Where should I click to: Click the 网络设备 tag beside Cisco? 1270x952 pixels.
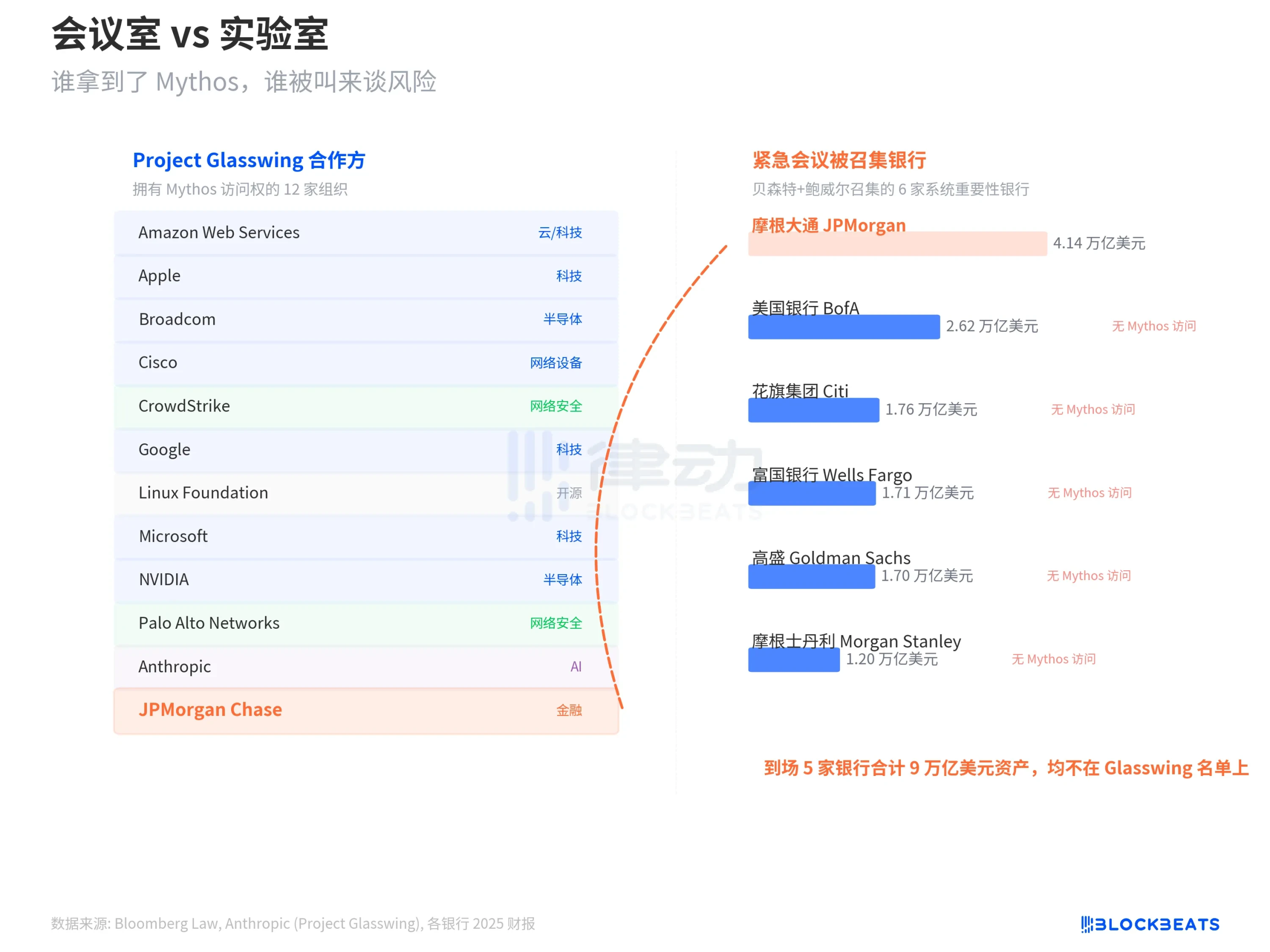tap(556, 362)
